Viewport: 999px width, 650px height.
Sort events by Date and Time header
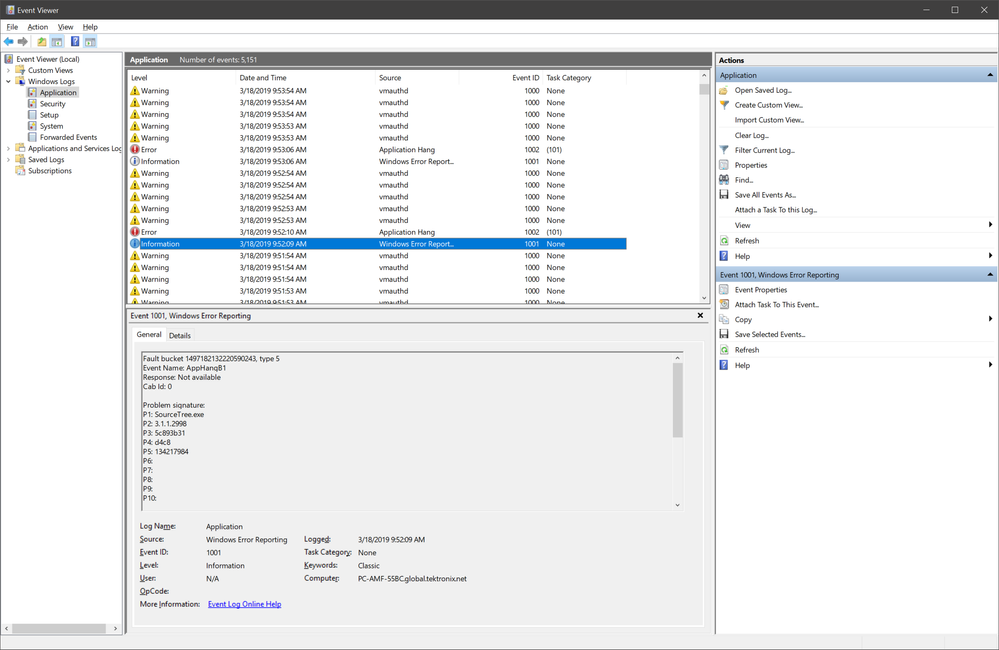pos(305,78)
